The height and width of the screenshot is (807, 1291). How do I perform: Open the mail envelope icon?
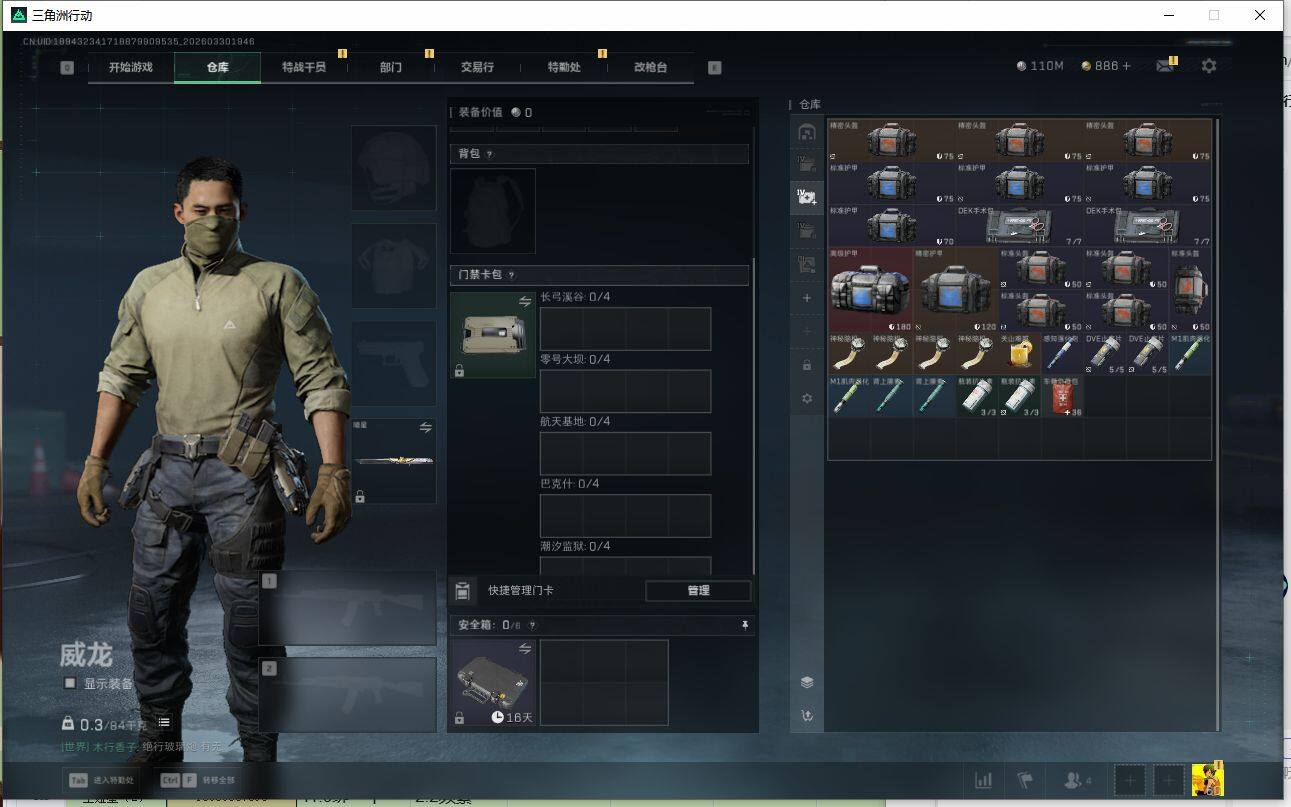1165,66
